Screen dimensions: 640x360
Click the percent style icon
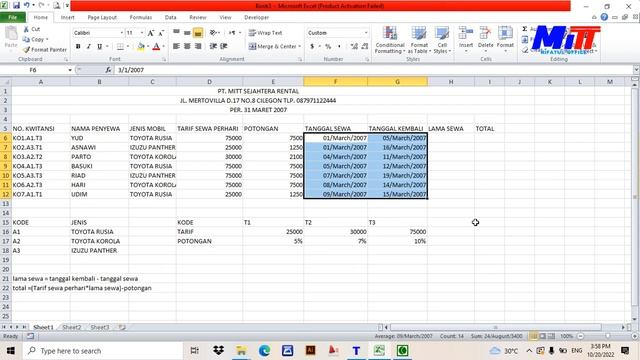click(x=328, y=47)
